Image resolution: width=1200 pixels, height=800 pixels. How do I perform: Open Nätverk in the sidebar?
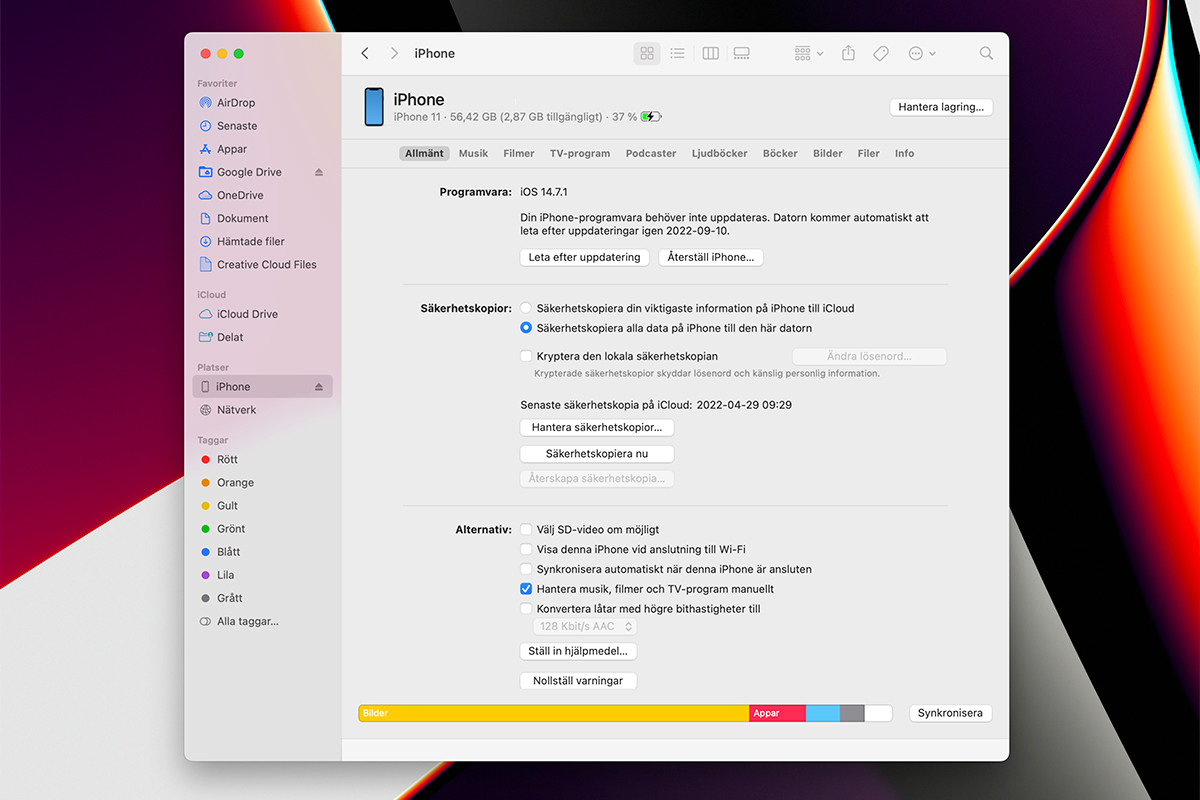pyautogui.click(x=237, y=410)
